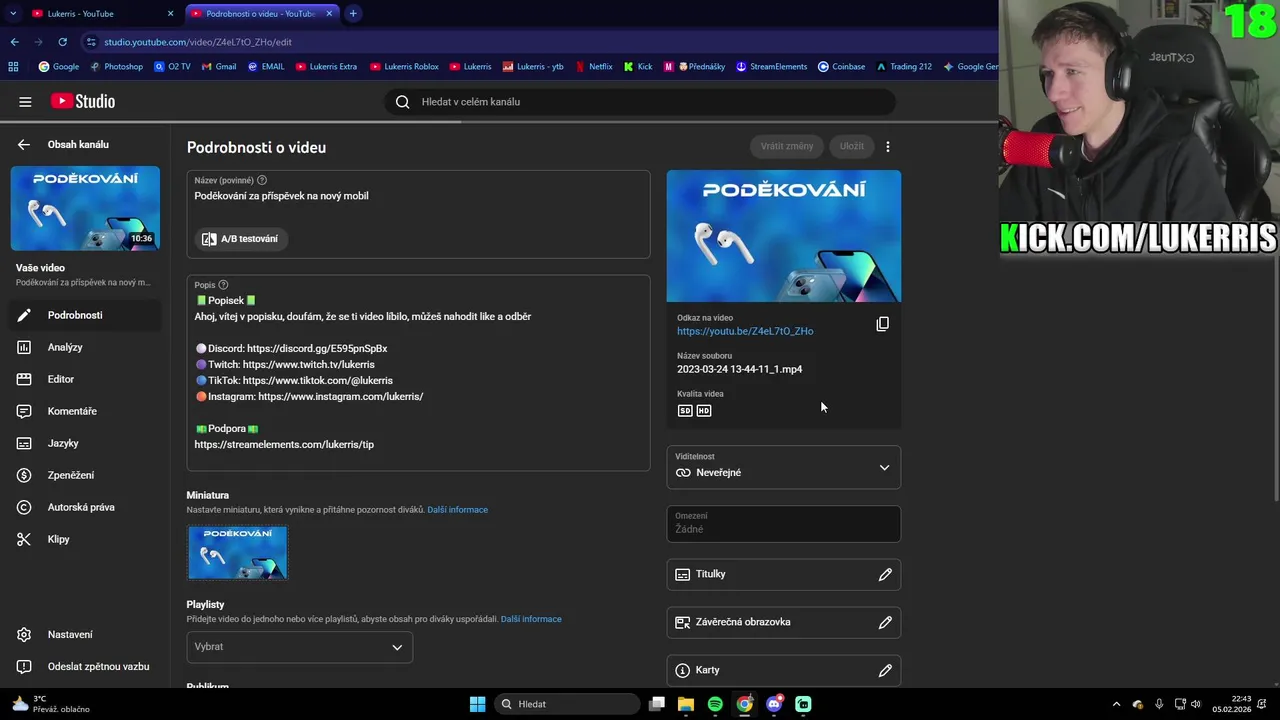Click the browser address bar URL
Screen dimensions: 1280x720
tap(198, 42)
